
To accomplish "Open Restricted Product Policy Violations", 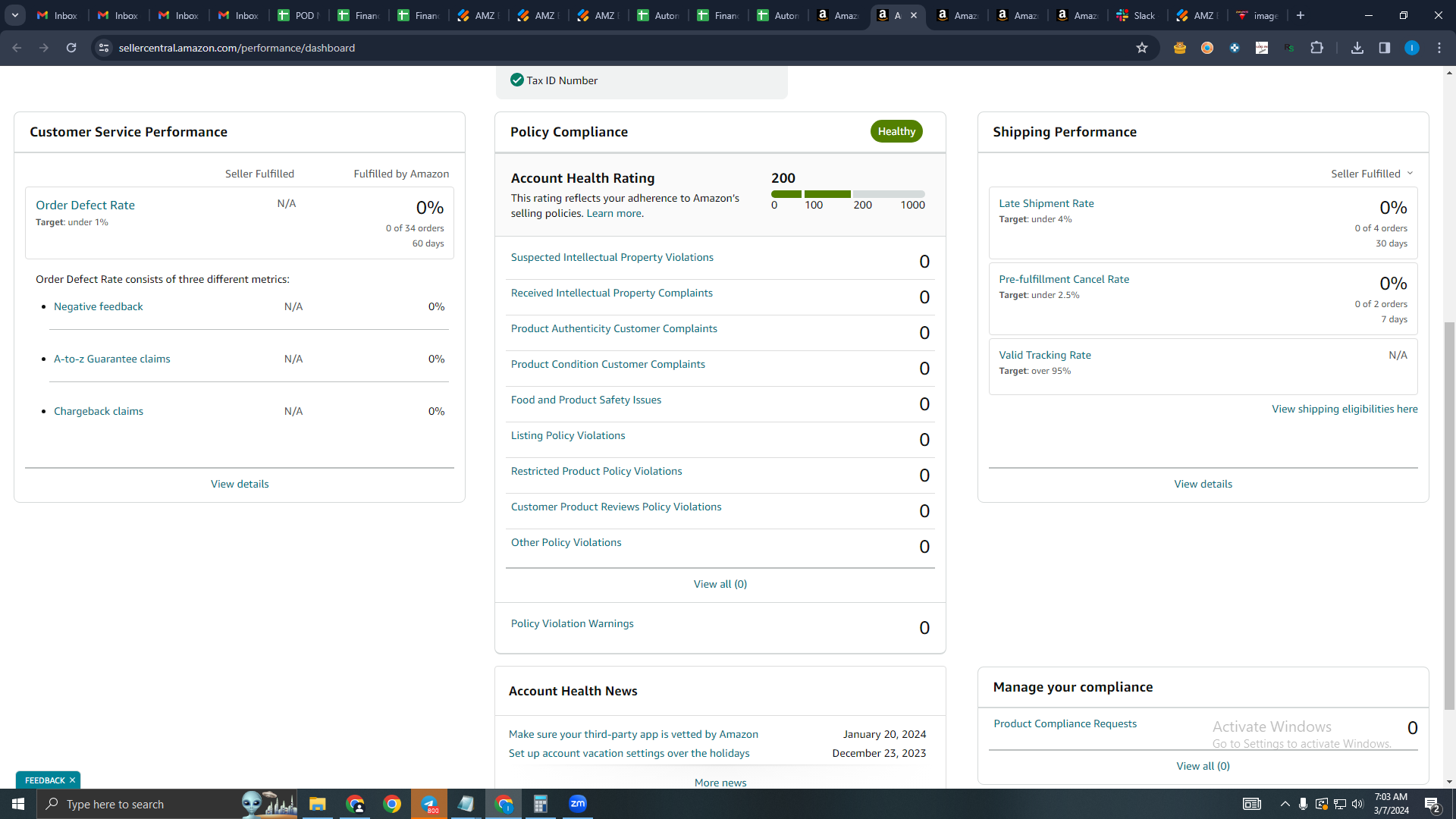I will tap(596, 471).
